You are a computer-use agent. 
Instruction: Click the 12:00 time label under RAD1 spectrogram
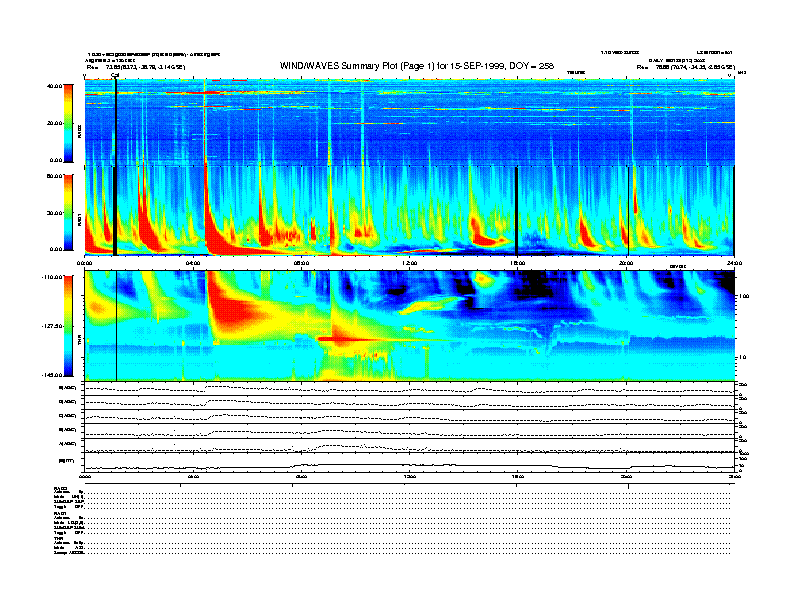tap(410, 263)
